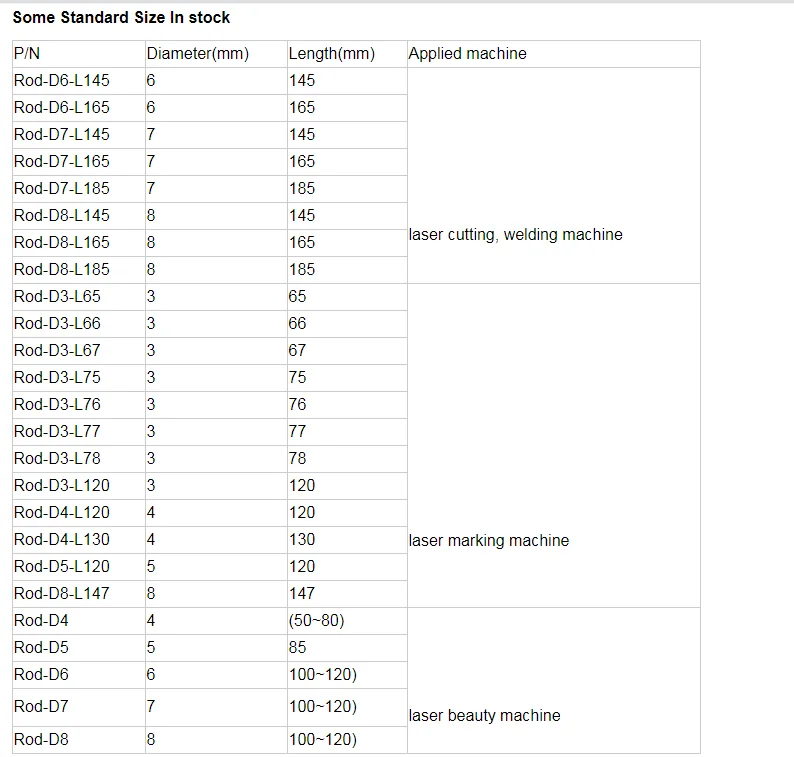Click the laser marking machine text
This screenshot has height=757, width=794.
pos(488,541)
